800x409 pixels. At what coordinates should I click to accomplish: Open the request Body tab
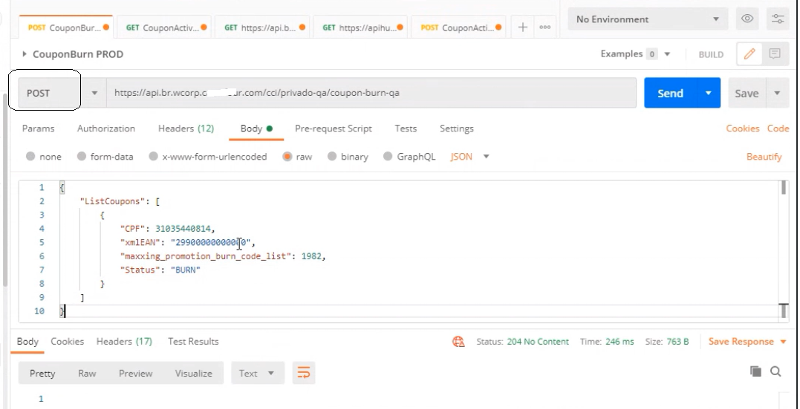pyautogui.click(x=256, y=129)
